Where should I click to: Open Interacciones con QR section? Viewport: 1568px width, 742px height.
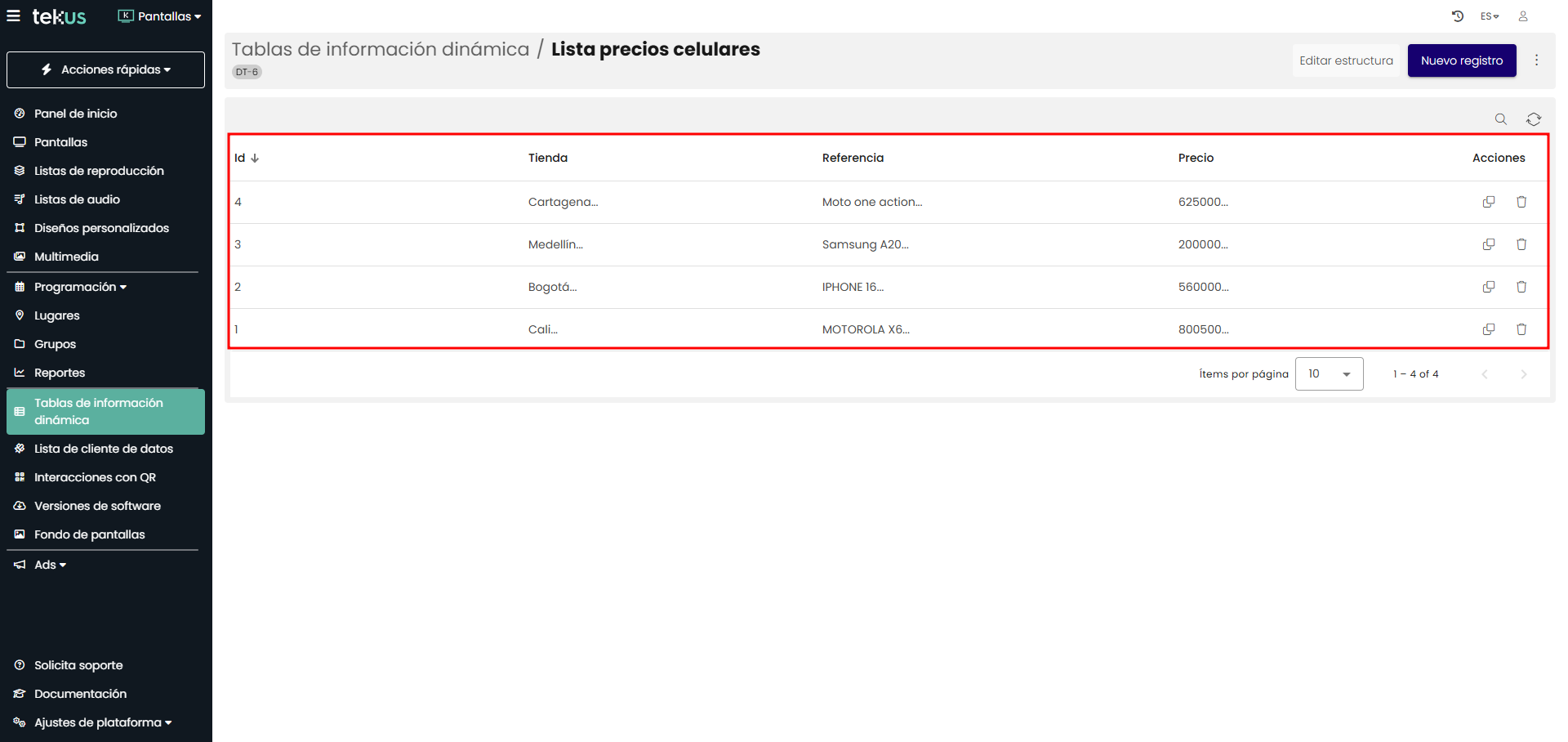coord(95,477)
